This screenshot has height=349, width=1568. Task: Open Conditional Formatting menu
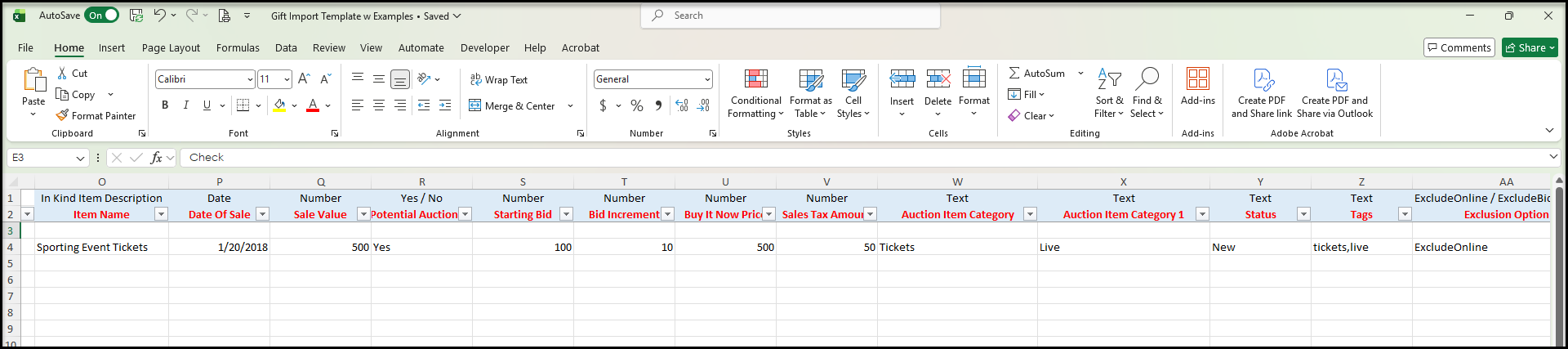click(x=755, y=93)
